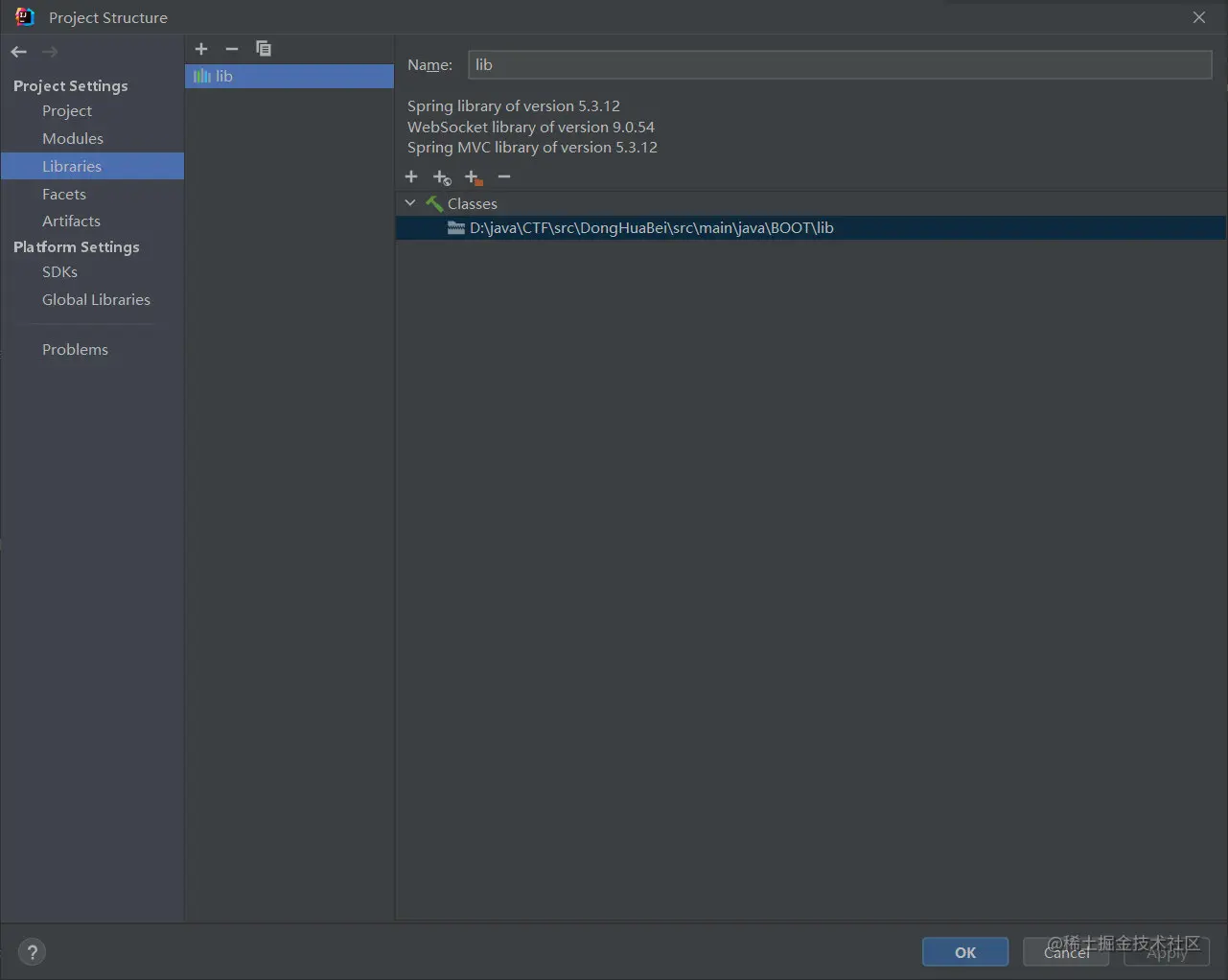This screenshot has height=980, width=1228.
Task: Open SDKs under Platform Settings
Action: 59,272
